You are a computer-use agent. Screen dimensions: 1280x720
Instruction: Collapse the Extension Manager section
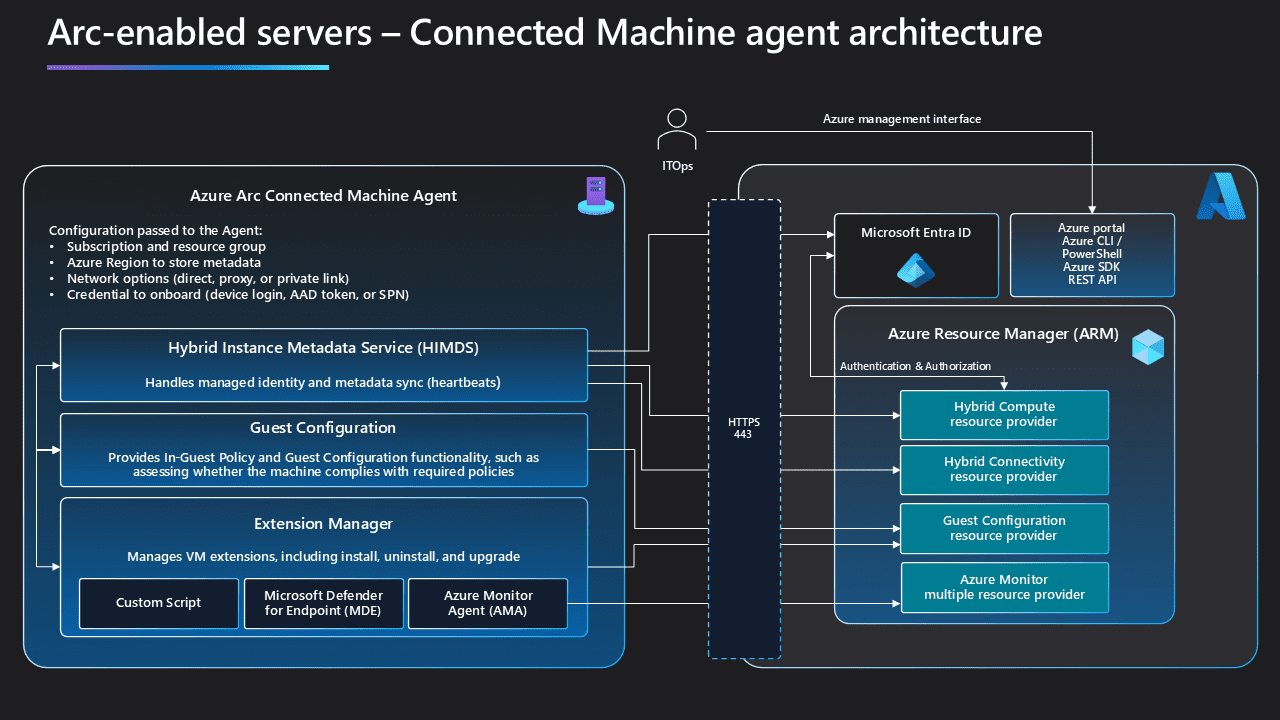point(323,523)
